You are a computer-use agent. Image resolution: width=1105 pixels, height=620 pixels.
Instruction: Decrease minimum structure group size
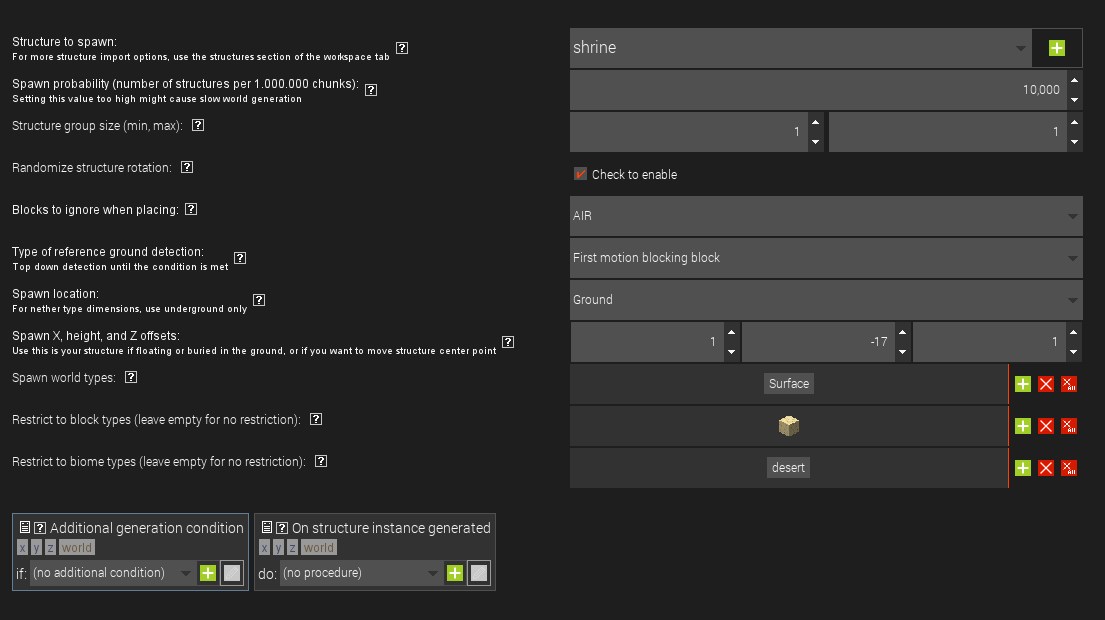tap(815, 142)
